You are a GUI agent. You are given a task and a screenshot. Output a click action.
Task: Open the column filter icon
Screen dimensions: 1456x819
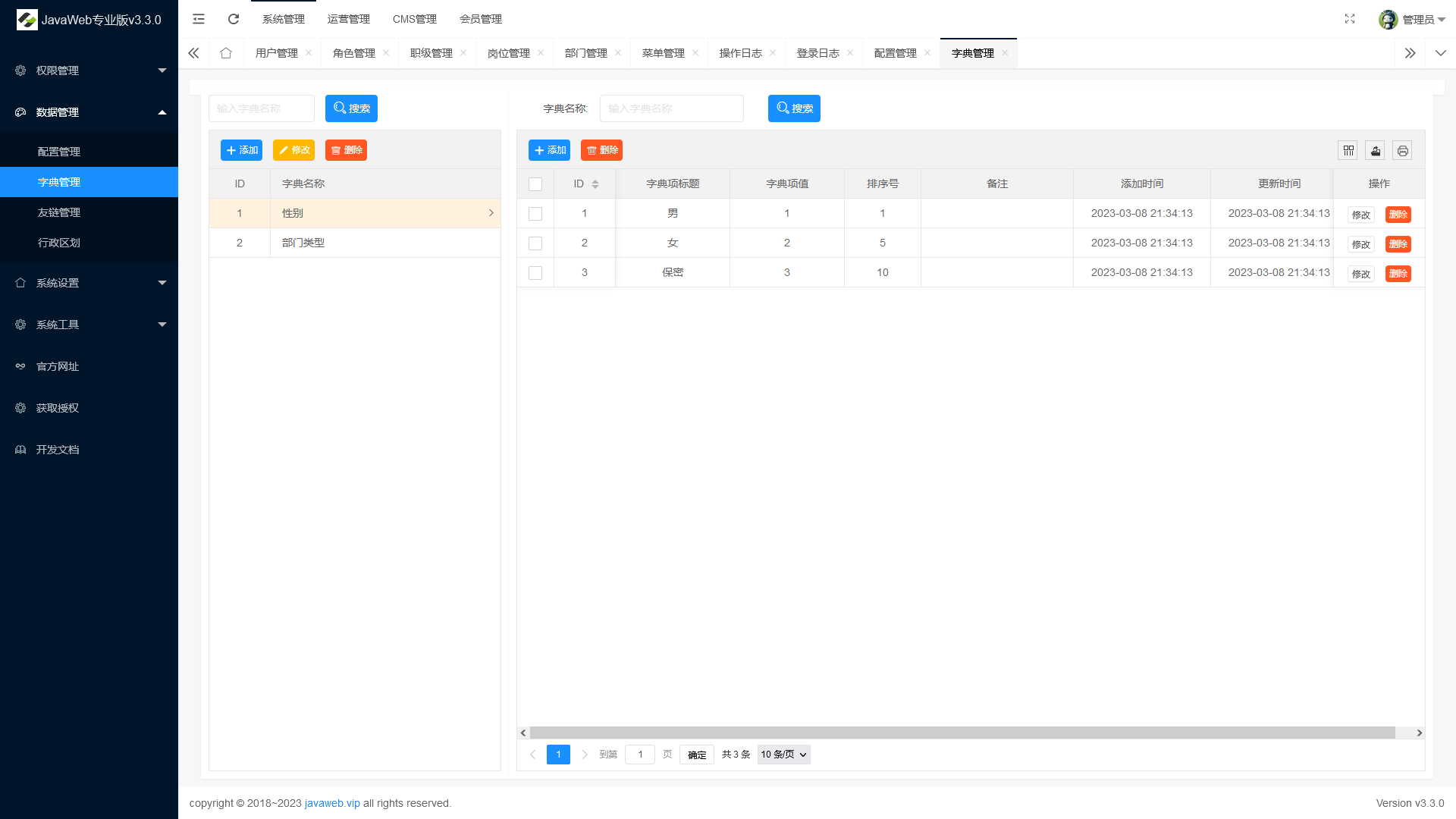tap(1348, 151)
